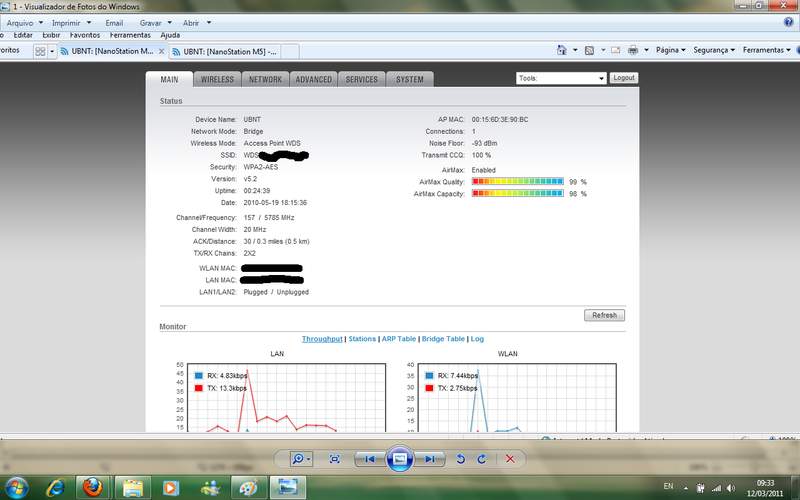Image resolution: width=800 pixels, height=500 pixels.
Task: Open the Segurança dropdown
Action: tap(714, 50)
